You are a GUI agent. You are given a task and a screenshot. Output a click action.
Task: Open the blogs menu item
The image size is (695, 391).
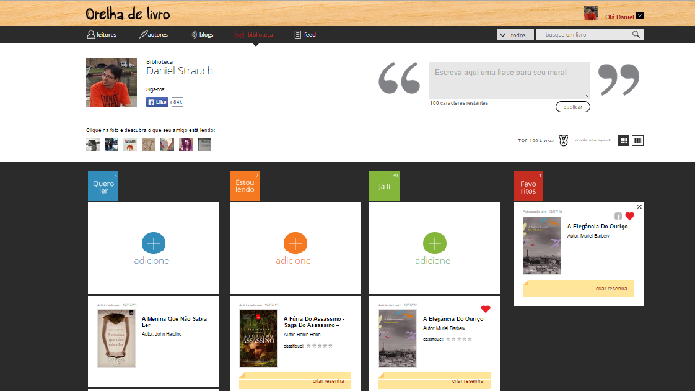[202, 35]
